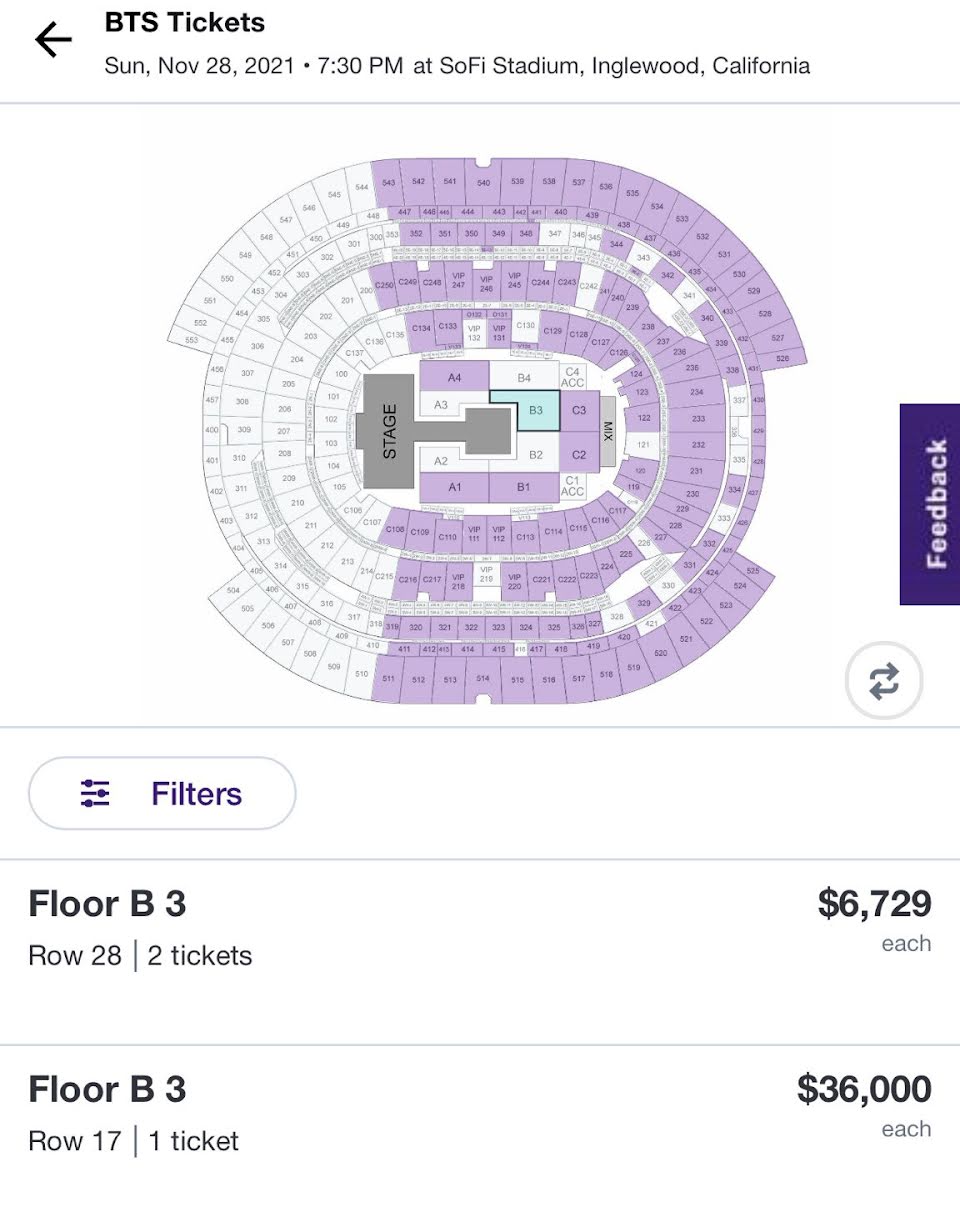Select floor section A4 on map

(x=454, y=377)
